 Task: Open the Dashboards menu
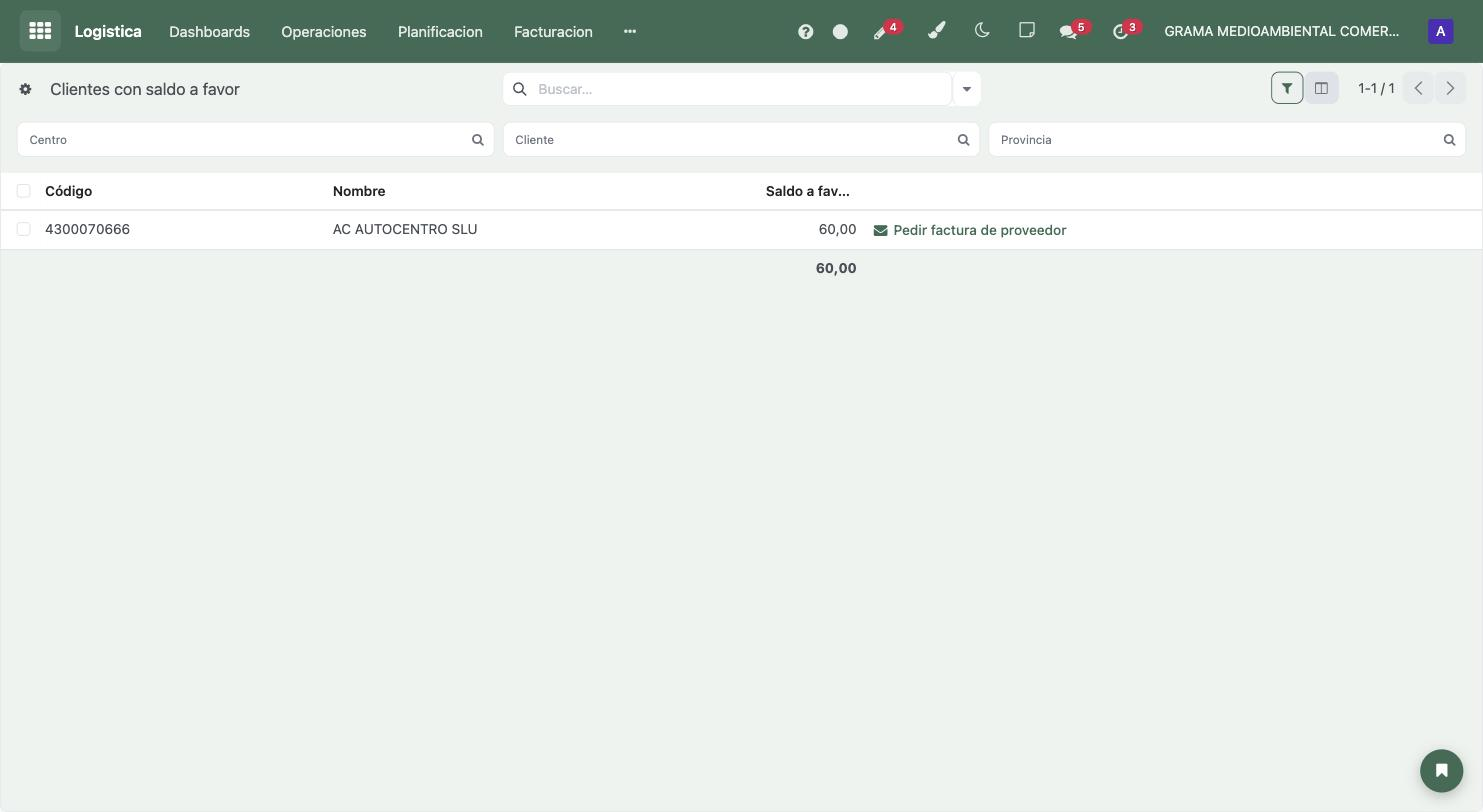point(209,31)
